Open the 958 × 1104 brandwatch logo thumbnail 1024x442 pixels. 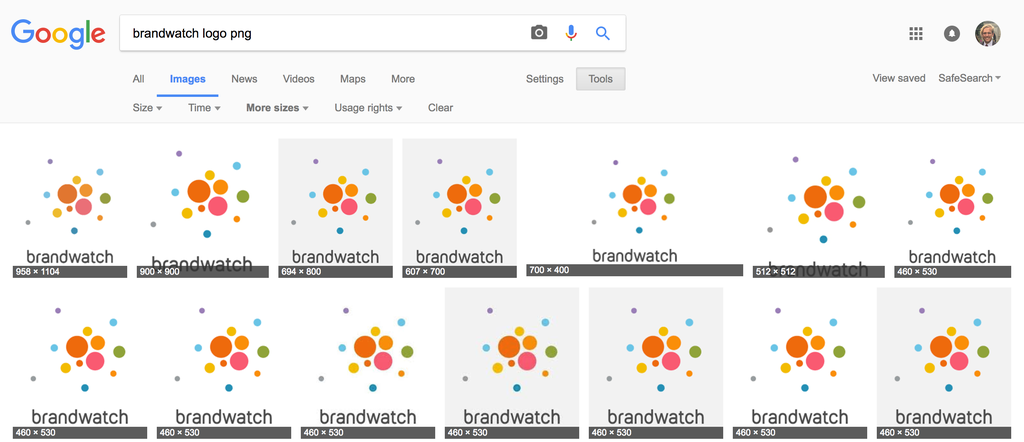pyautogui.click(x=70, y=207)
